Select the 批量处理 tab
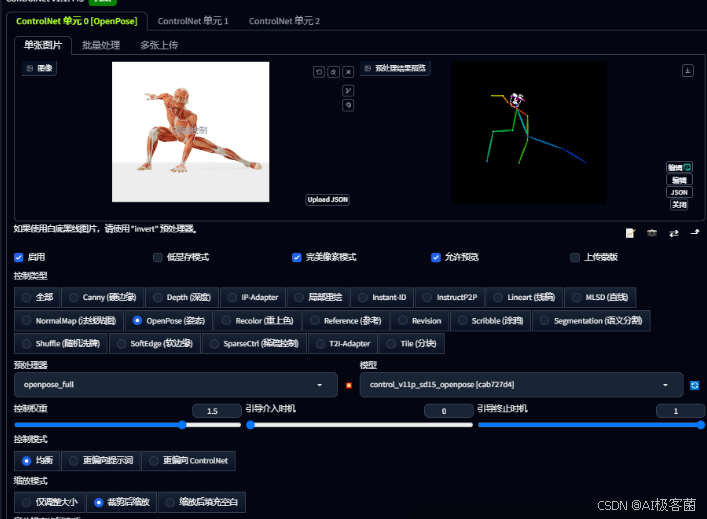This screenshot has width=707, height=519. pyautogui.click(x=101, y=45)
